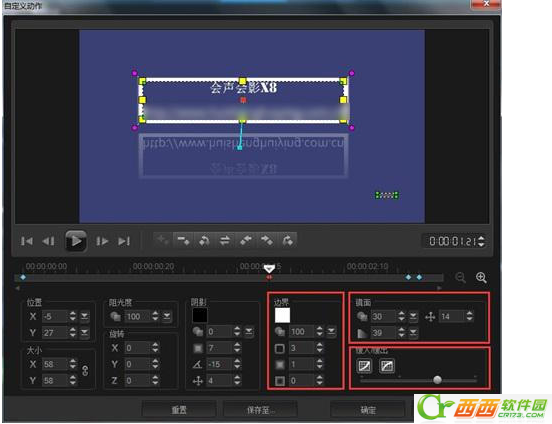Toggle the ease in button
Viewport: 552px width, 424px height.
click(x=364, y=366)
